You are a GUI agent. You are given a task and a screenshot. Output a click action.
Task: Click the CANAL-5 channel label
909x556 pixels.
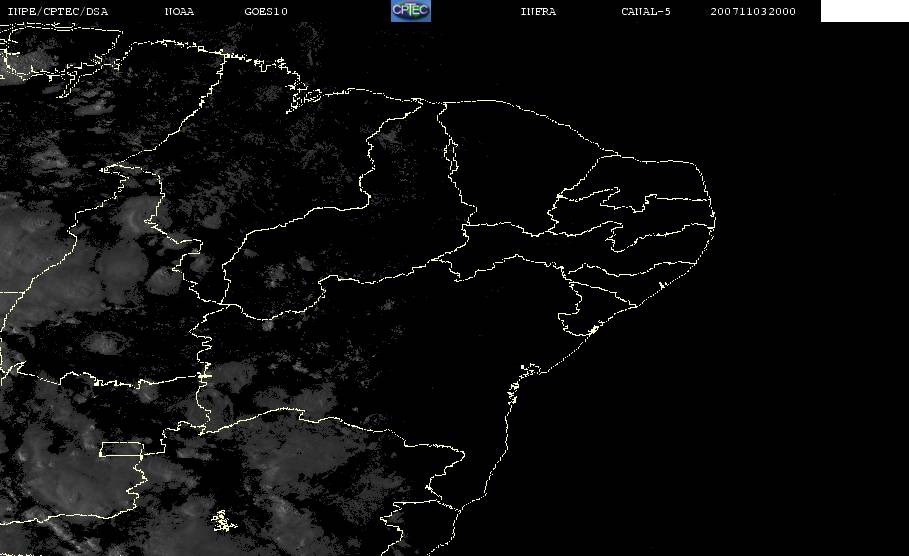coord(646,12)
